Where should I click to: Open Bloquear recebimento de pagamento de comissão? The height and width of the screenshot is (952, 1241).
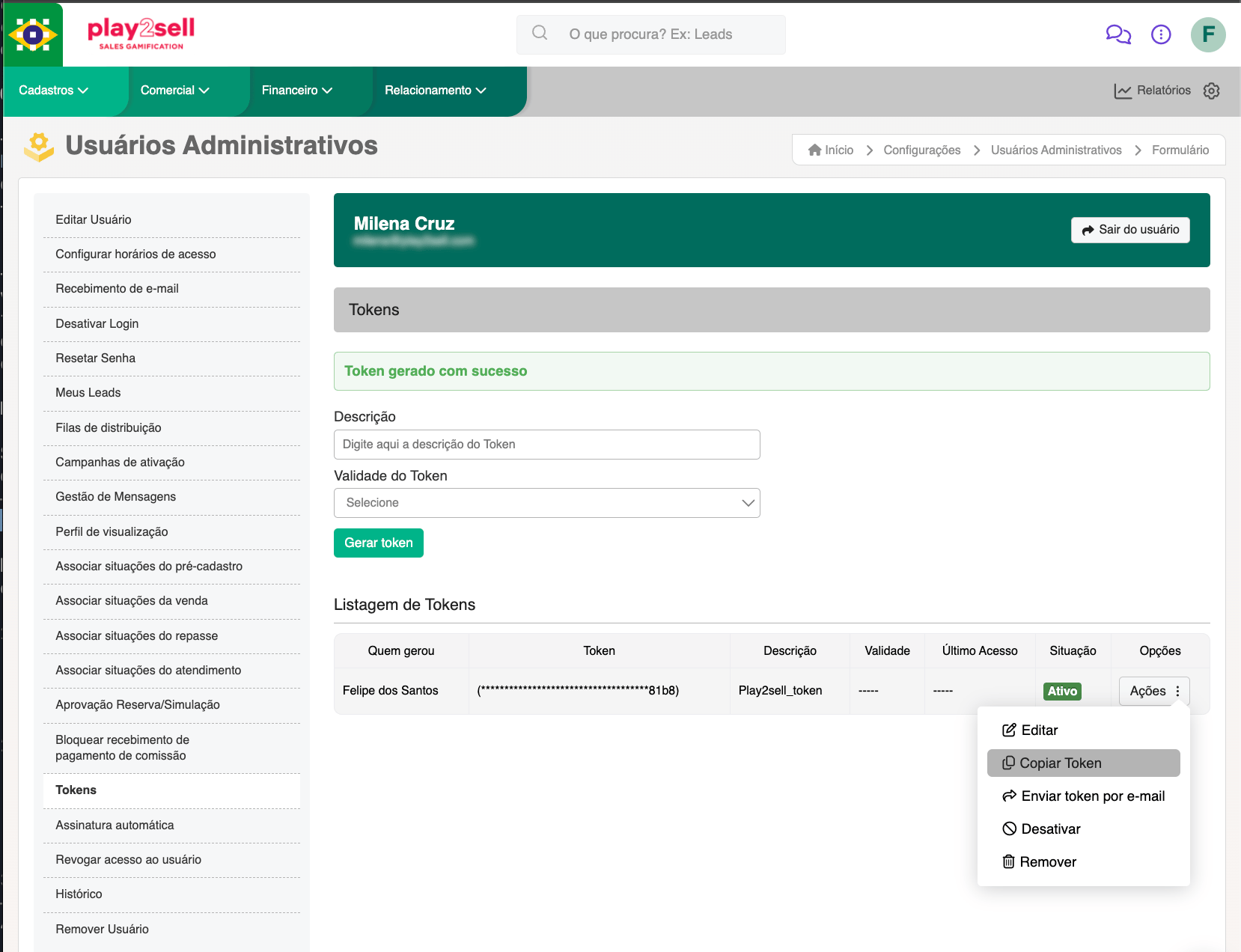[x=171, y=748]
